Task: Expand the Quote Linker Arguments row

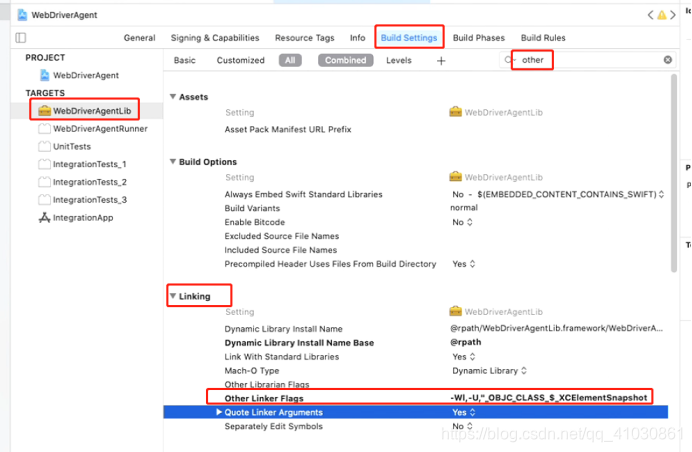Action: (219, 412)
